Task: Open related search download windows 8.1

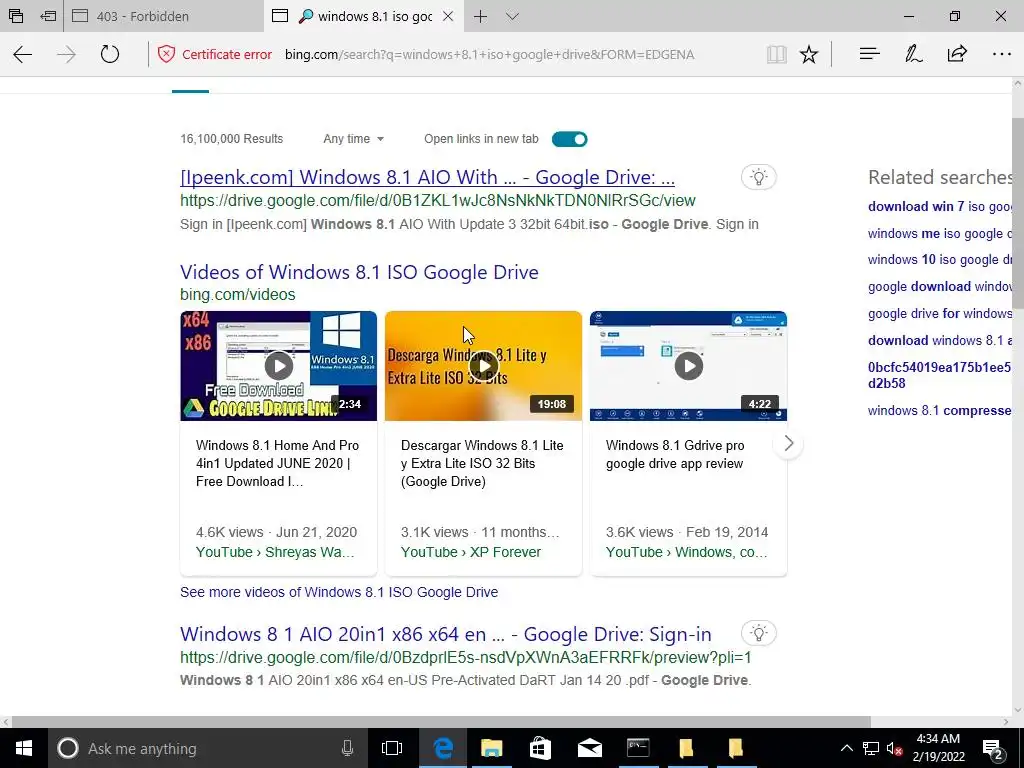Action: pos(940,340)
